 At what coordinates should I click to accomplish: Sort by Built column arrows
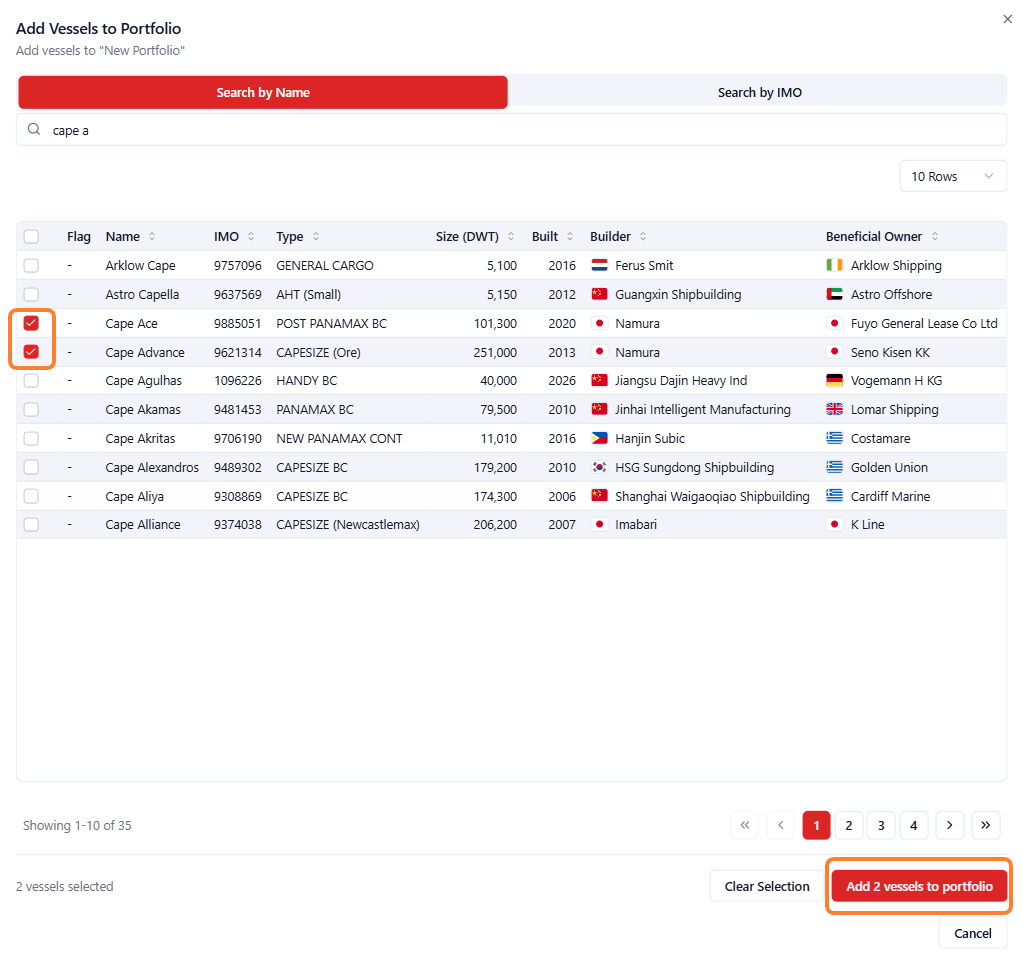coord(570,236)
